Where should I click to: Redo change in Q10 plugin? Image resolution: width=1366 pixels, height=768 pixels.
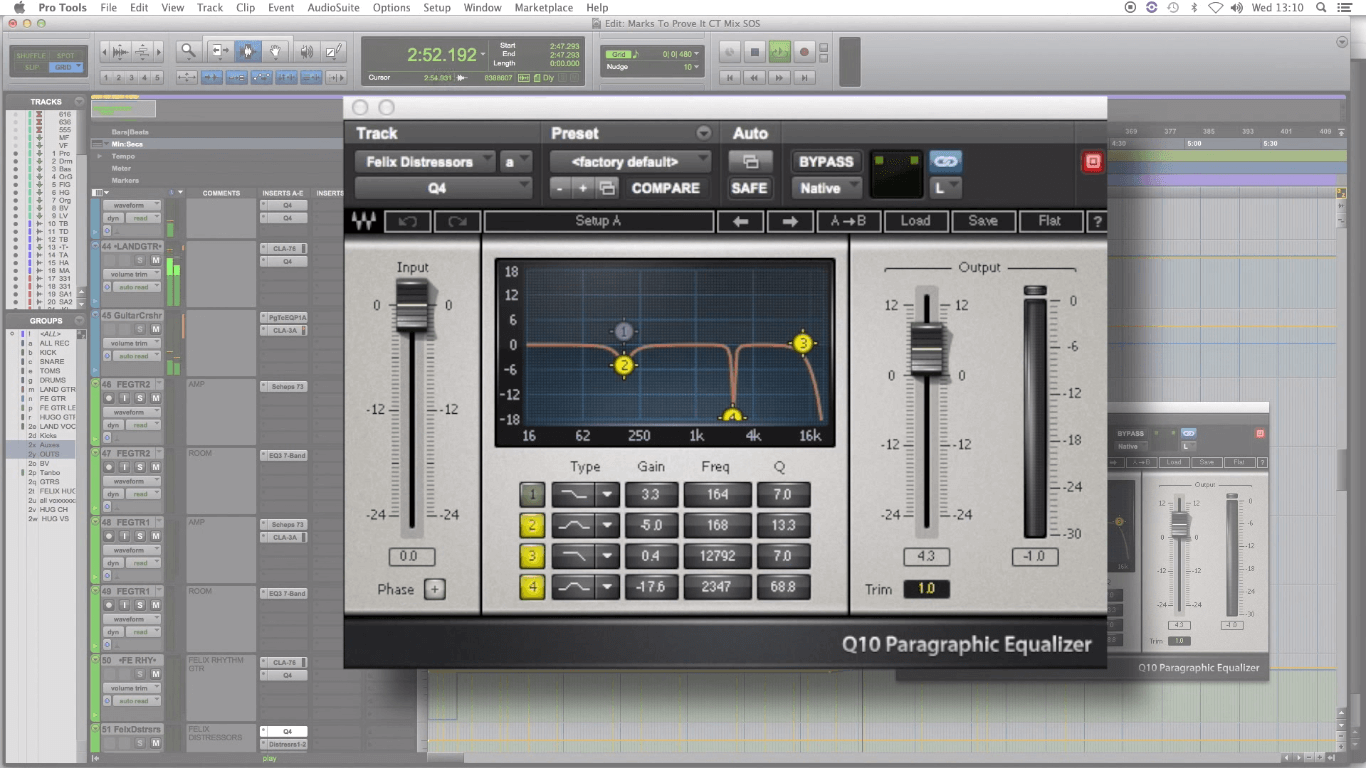pyautogui.click(x=457, y=221)
